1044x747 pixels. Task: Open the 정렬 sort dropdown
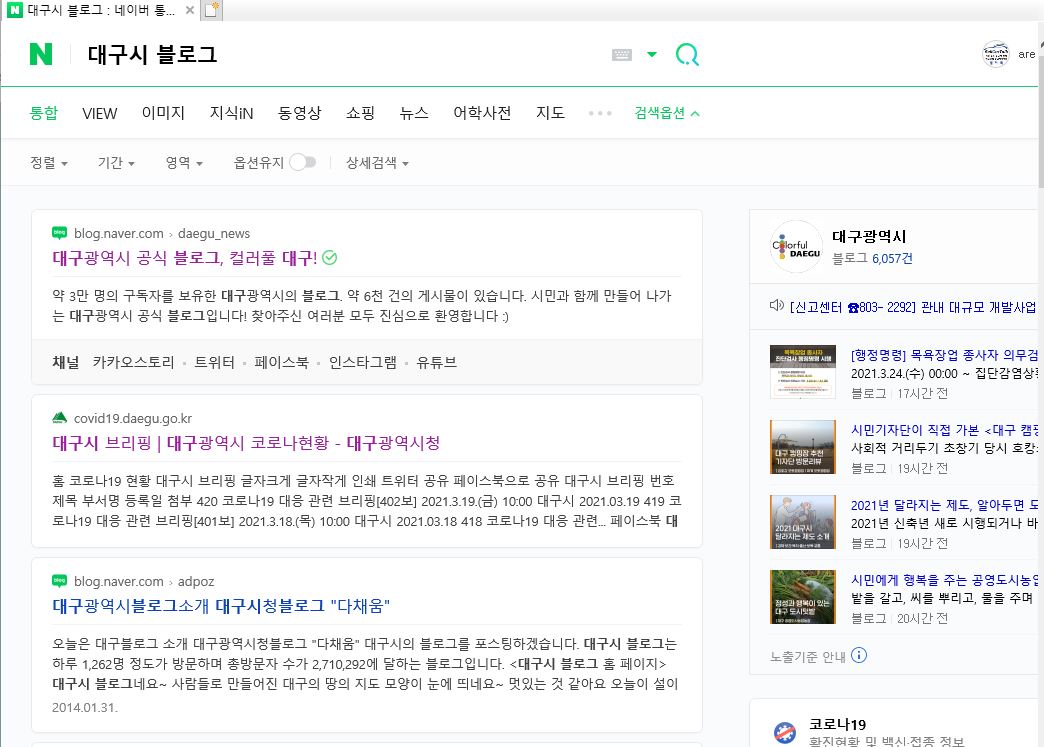(49, 162)
